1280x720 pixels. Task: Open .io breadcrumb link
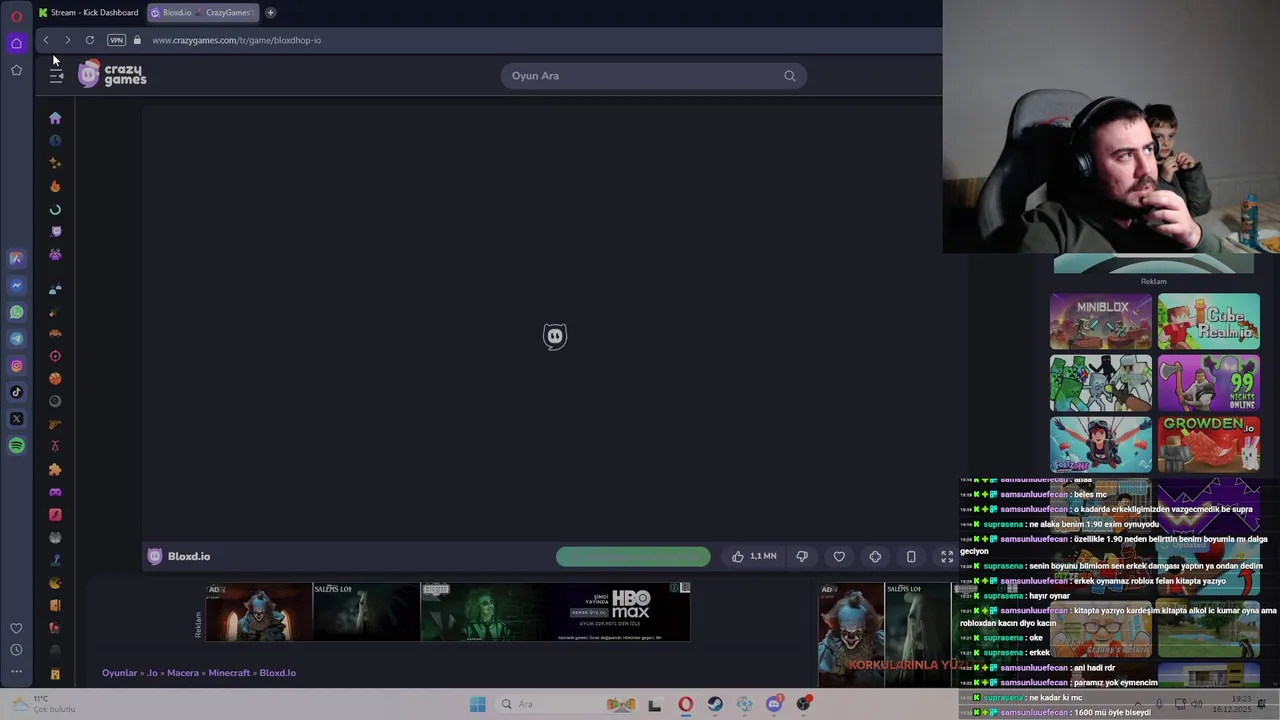tap(153, 673)
